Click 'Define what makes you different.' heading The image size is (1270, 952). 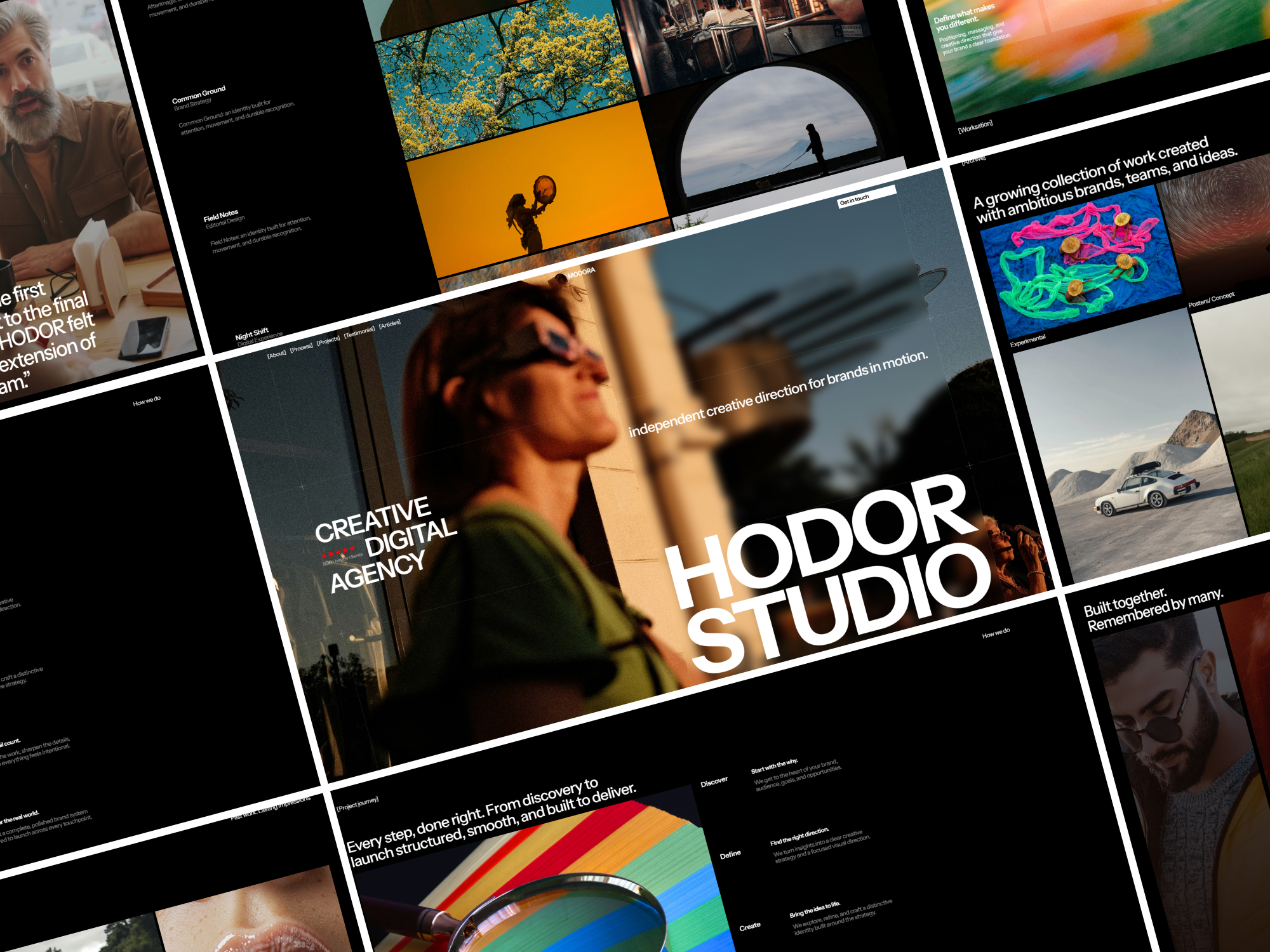point(963,17)
